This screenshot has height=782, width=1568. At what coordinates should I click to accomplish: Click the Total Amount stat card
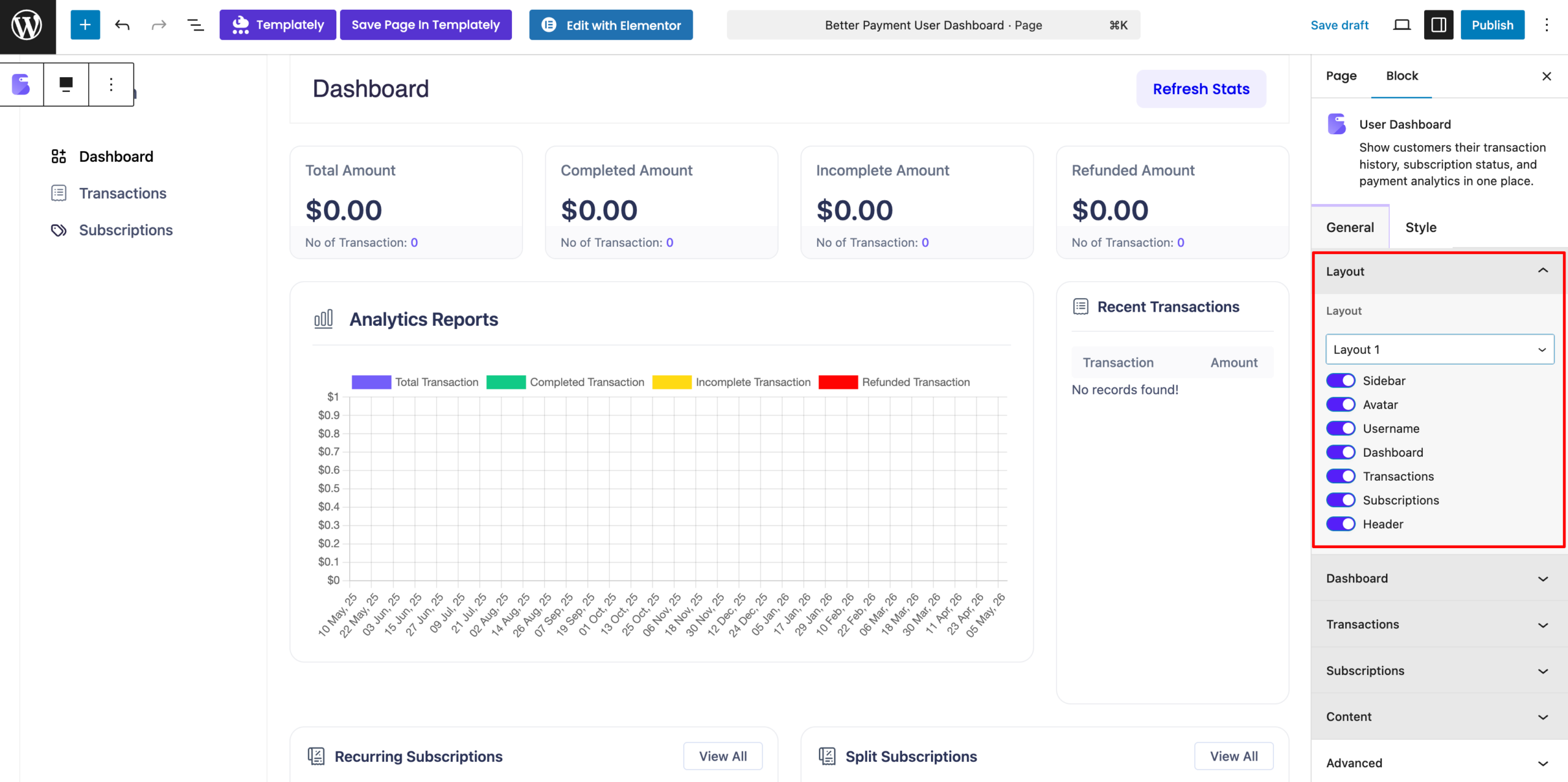tap(406, 202)
